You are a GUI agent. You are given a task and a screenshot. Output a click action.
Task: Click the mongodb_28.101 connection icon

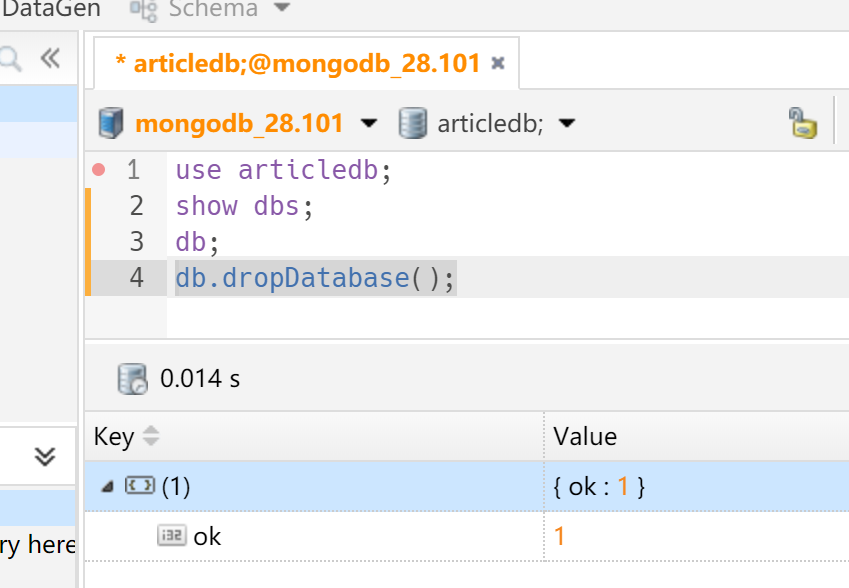[111, 124]
